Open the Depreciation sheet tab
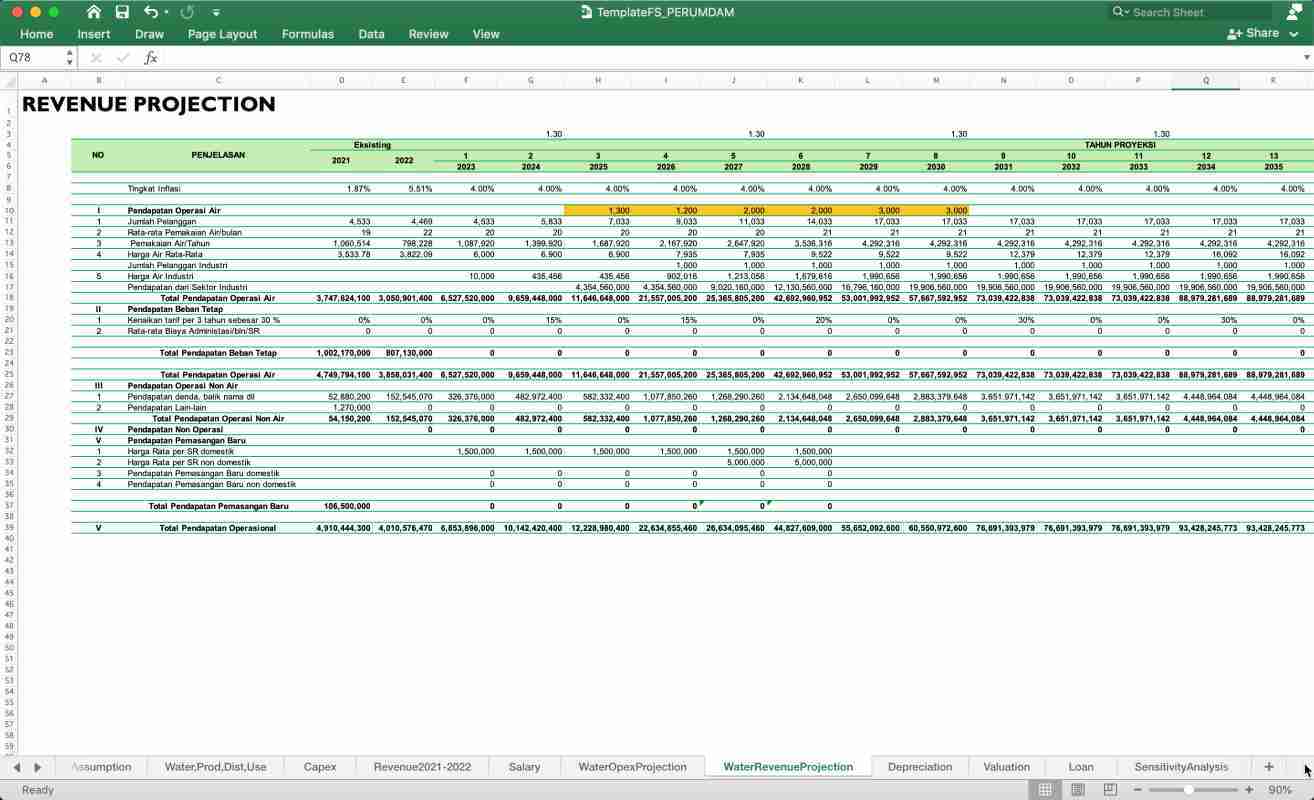 point(919,766)
